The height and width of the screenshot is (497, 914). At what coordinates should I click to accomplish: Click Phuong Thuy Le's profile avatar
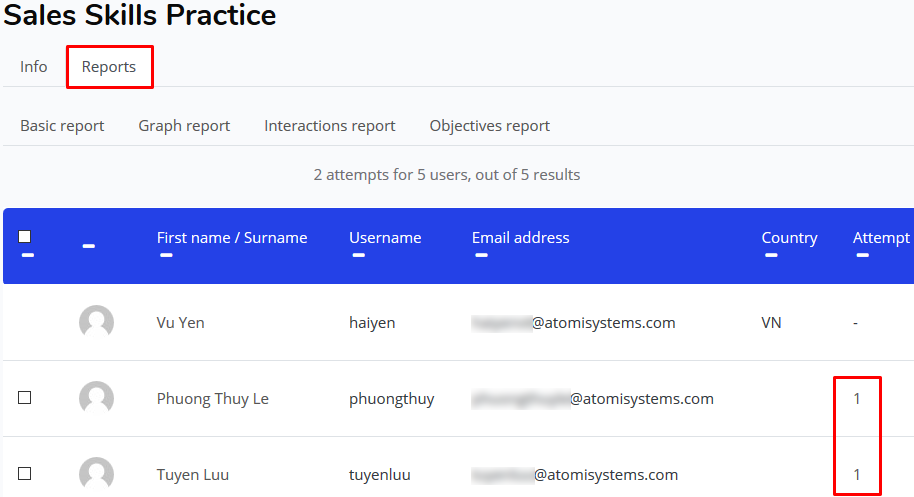pos(96,398)
